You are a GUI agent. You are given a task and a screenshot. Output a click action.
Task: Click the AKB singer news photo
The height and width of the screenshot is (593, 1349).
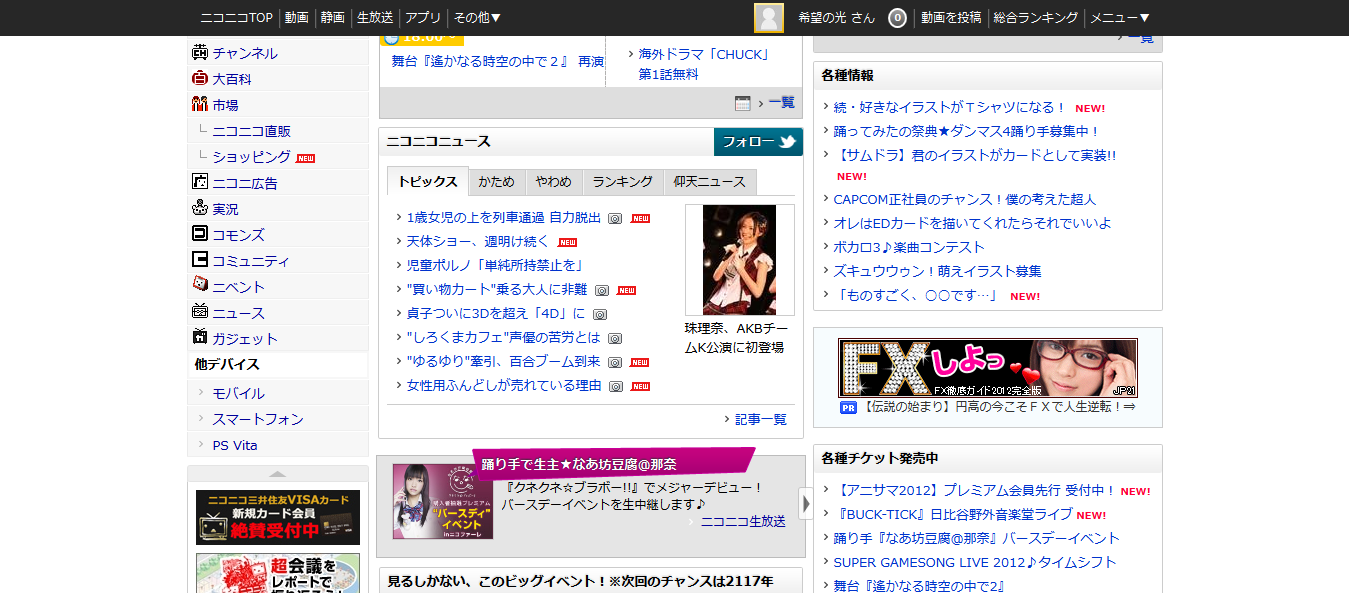[x=740, y=260]
